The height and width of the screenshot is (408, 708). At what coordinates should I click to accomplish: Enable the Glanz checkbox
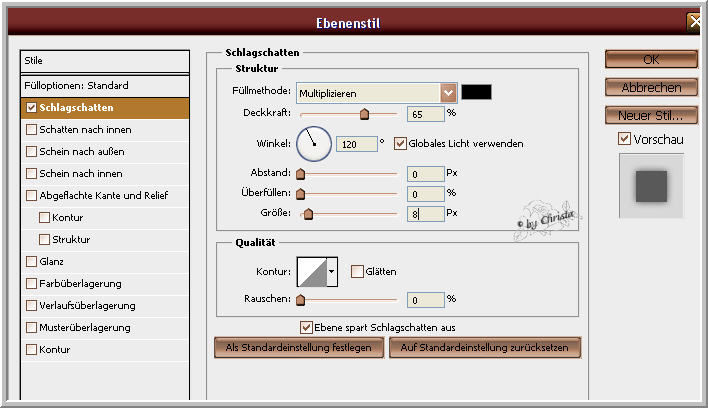click(x=31, y=261)
